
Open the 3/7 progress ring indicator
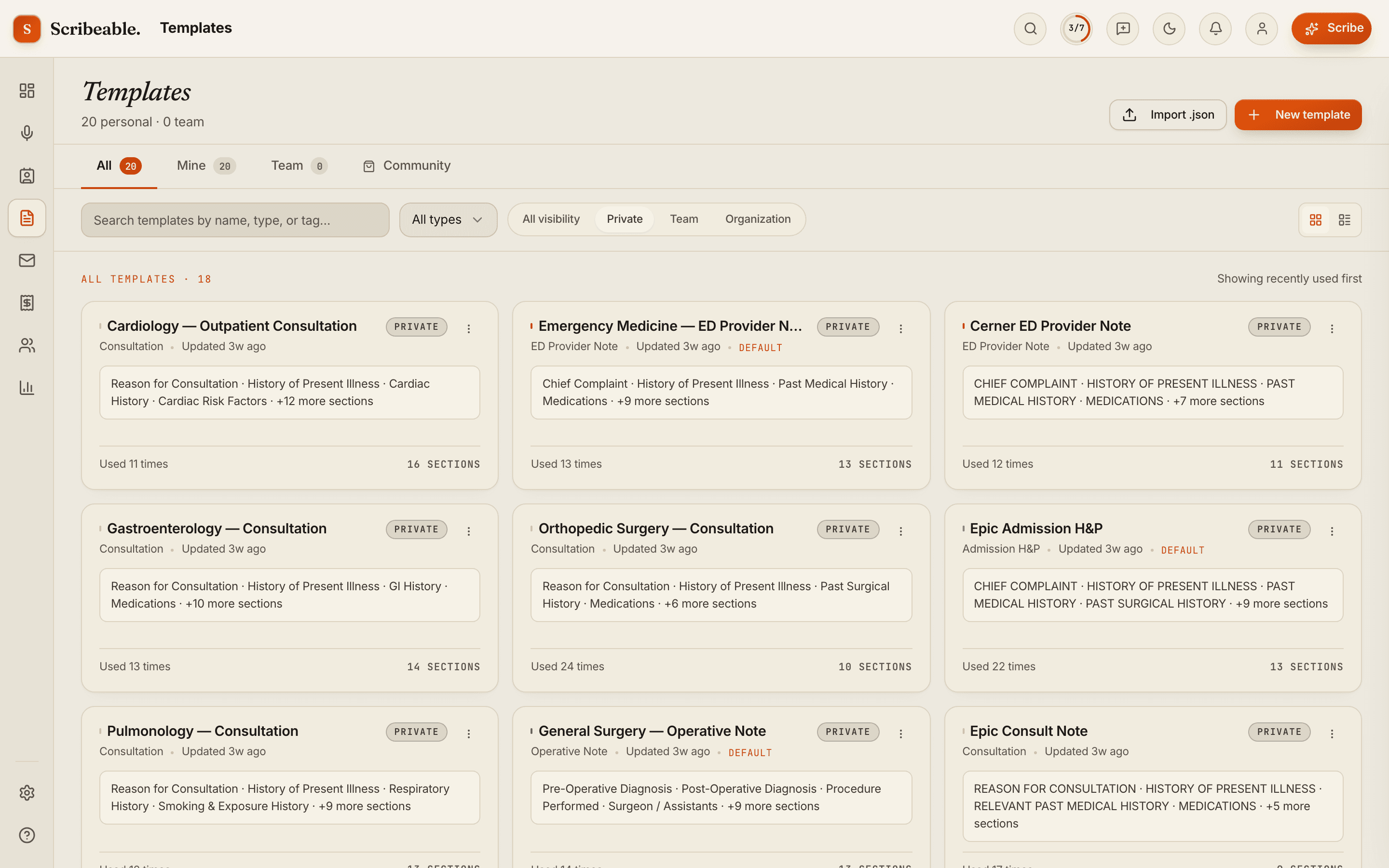1076,29
